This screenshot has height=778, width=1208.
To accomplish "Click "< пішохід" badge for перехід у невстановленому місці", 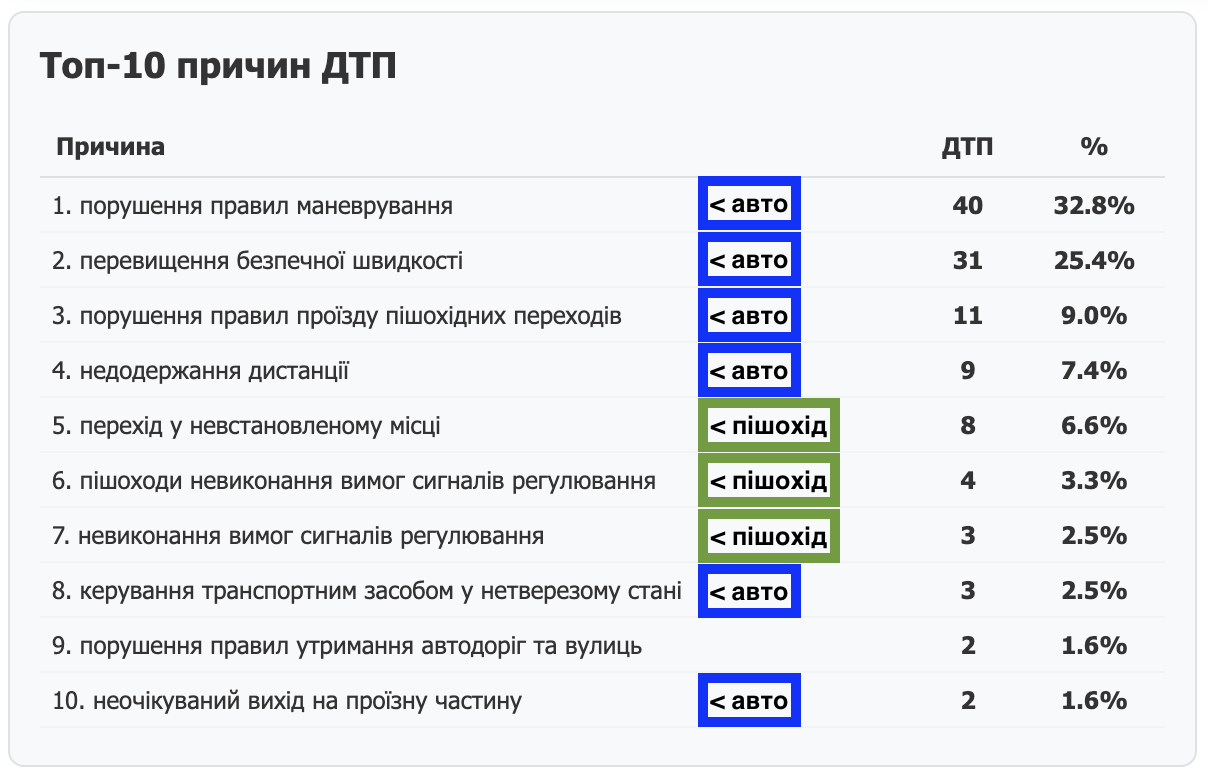I will pos(768,427).
